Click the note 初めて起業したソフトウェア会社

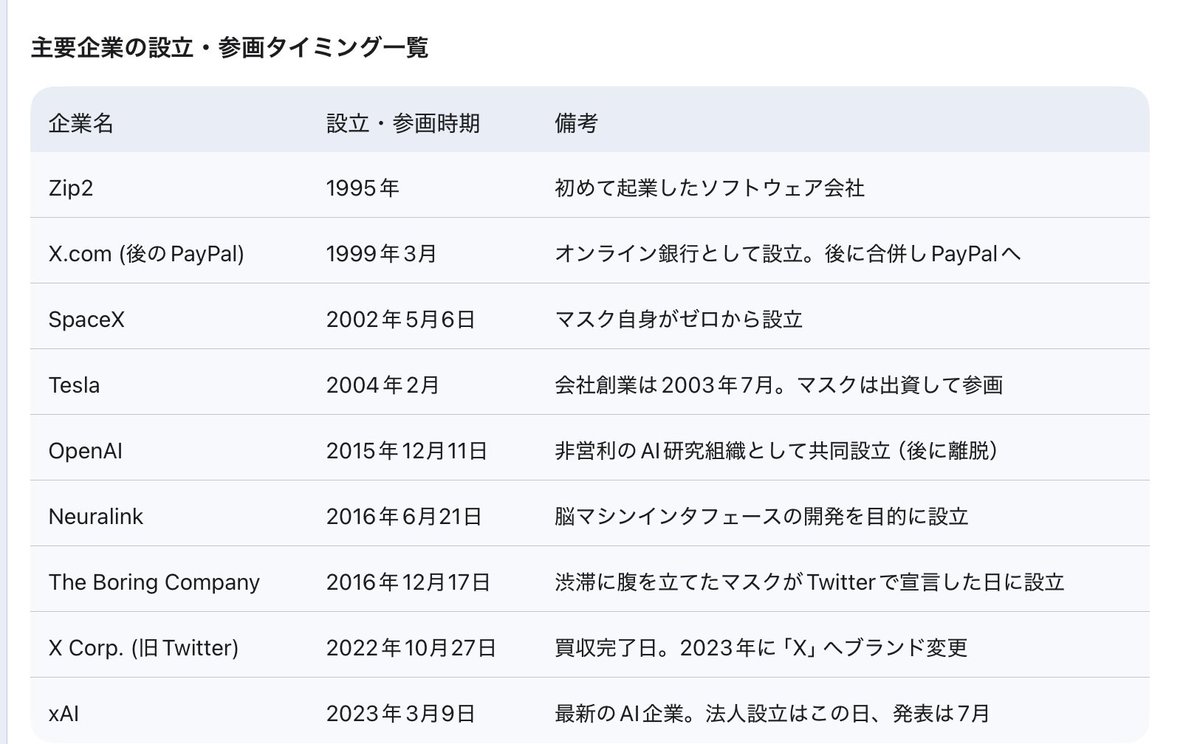(709, 188)
